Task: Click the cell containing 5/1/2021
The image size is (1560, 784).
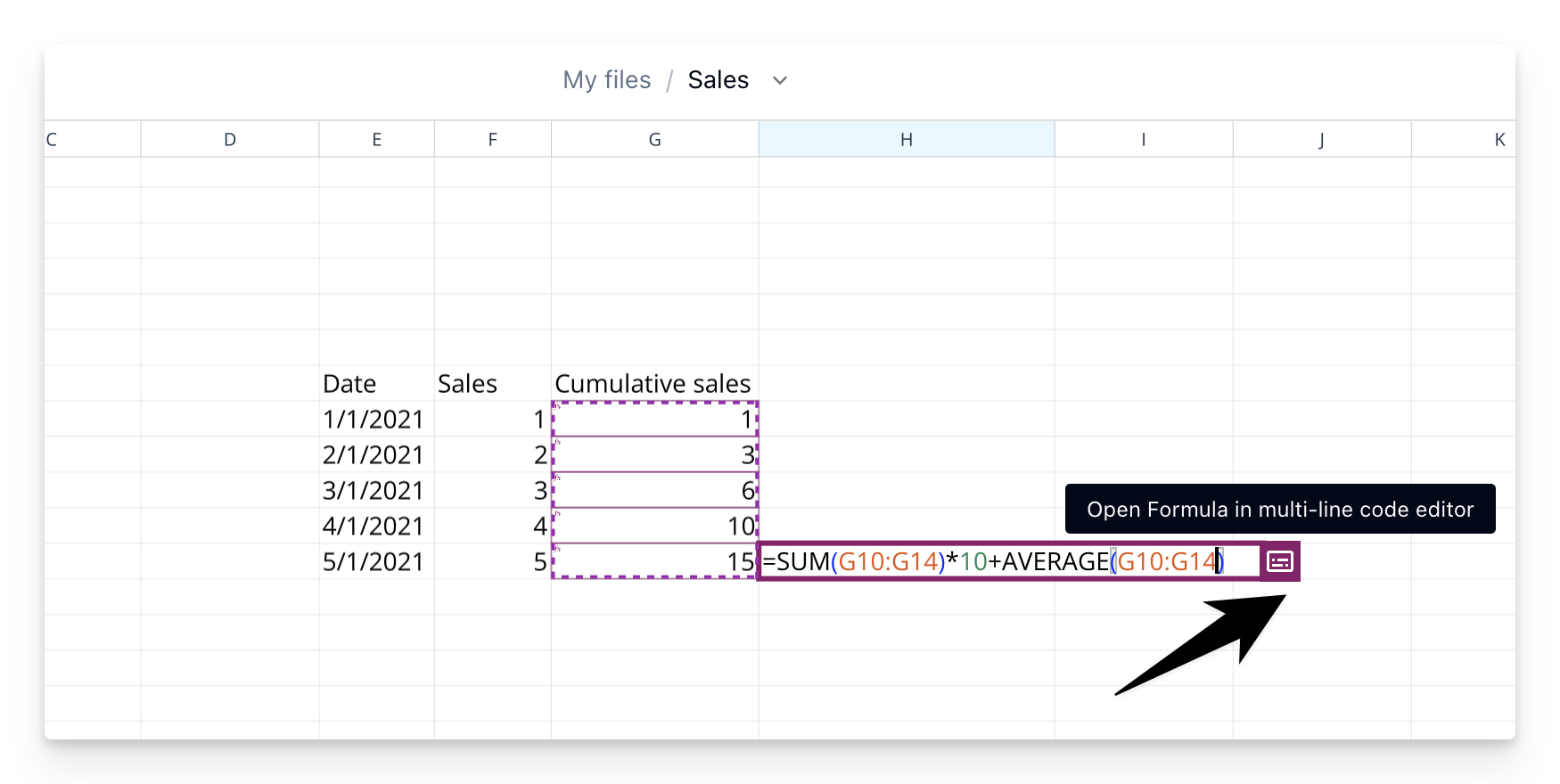Action: [x=375, y=561]
